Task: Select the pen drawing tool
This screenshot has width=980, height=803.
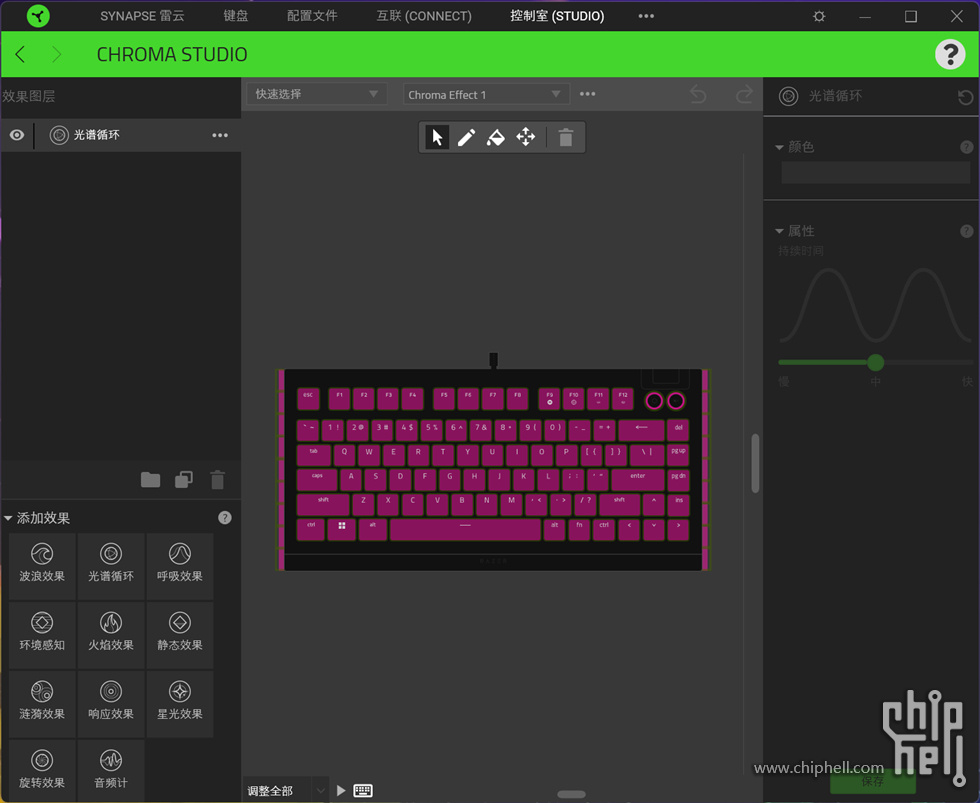Action: click(x=466, y=137)
